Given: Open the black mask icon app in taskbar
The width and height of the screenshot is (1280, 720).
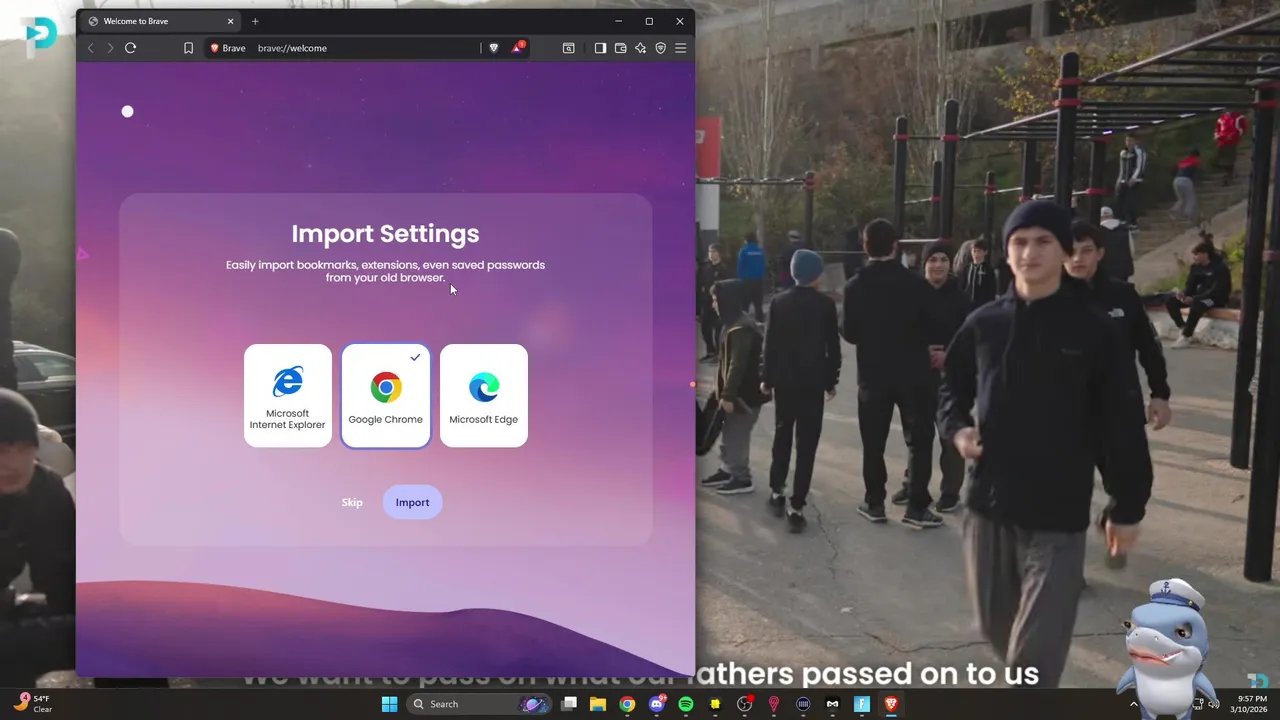Looking at the screenshot, I should point(832,704).
